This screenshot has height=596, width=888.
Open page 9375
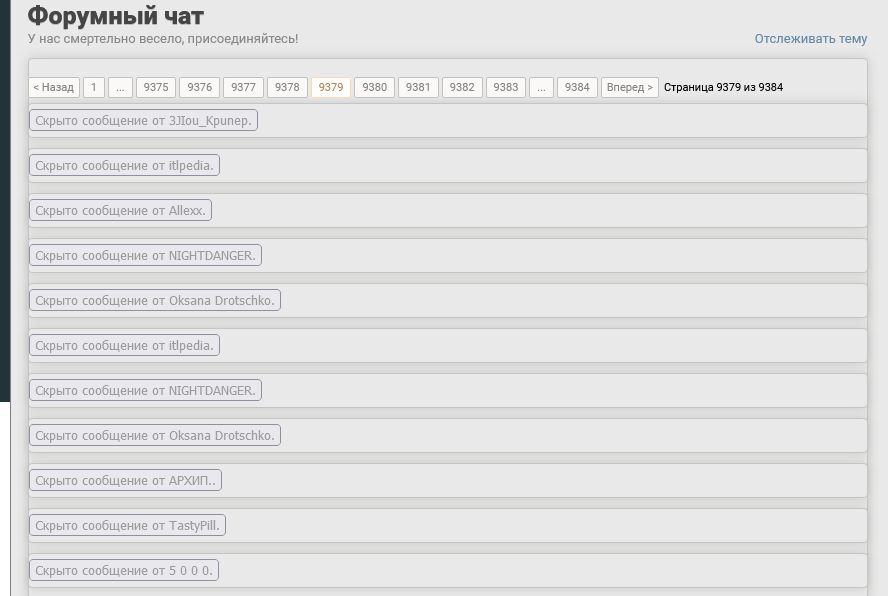point(156,87)
